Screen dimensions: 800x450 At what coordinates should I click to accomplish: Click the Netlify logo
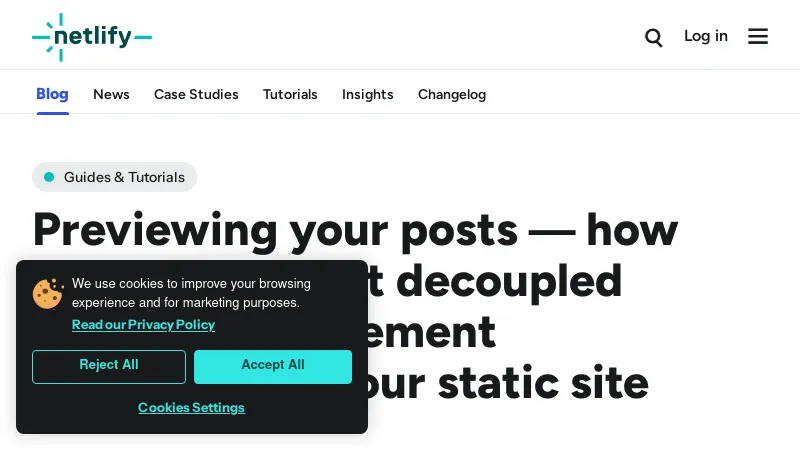pos(92,37)
